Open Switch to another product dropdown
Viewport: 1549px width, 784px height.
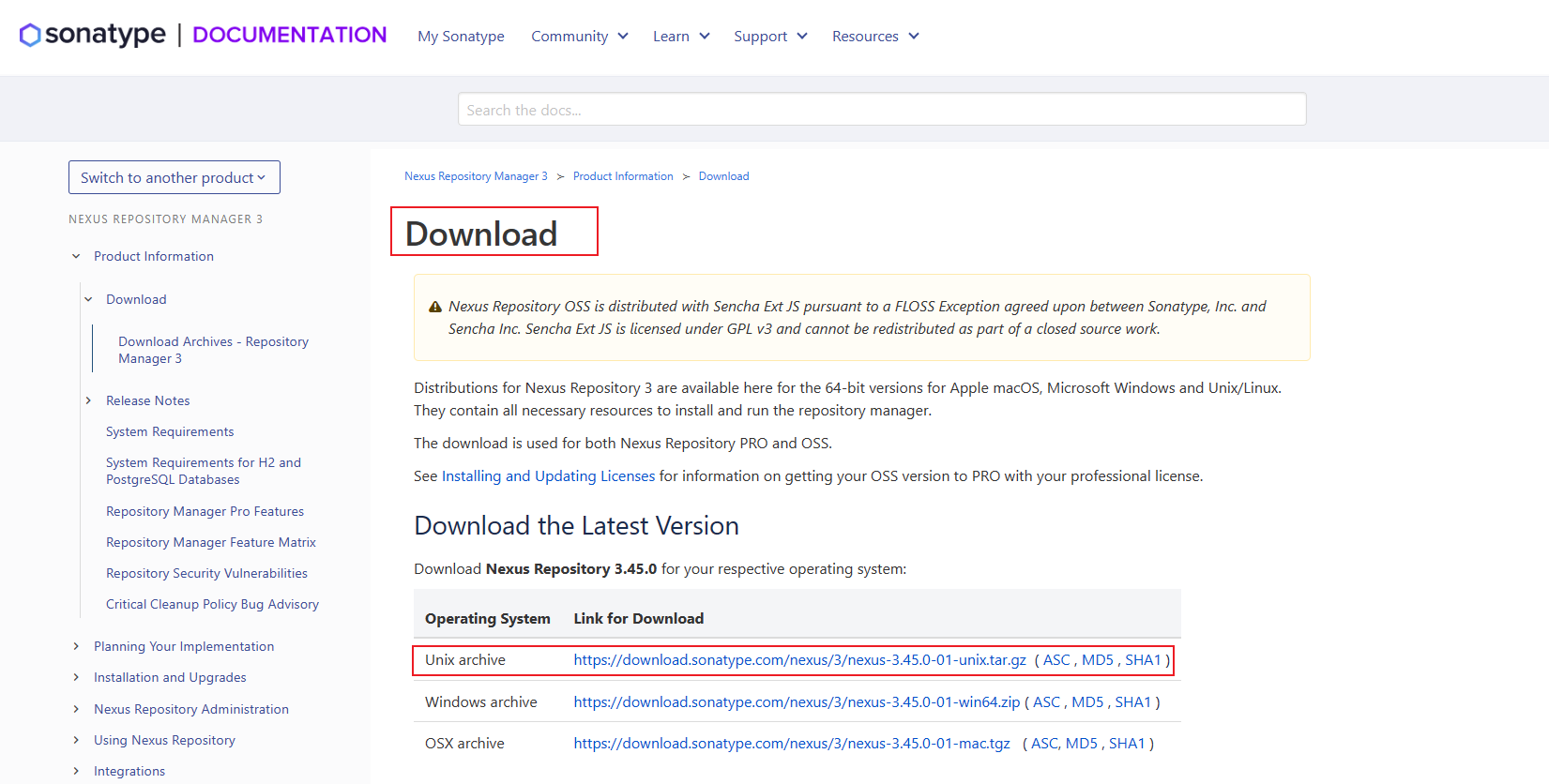coord(175,177)
